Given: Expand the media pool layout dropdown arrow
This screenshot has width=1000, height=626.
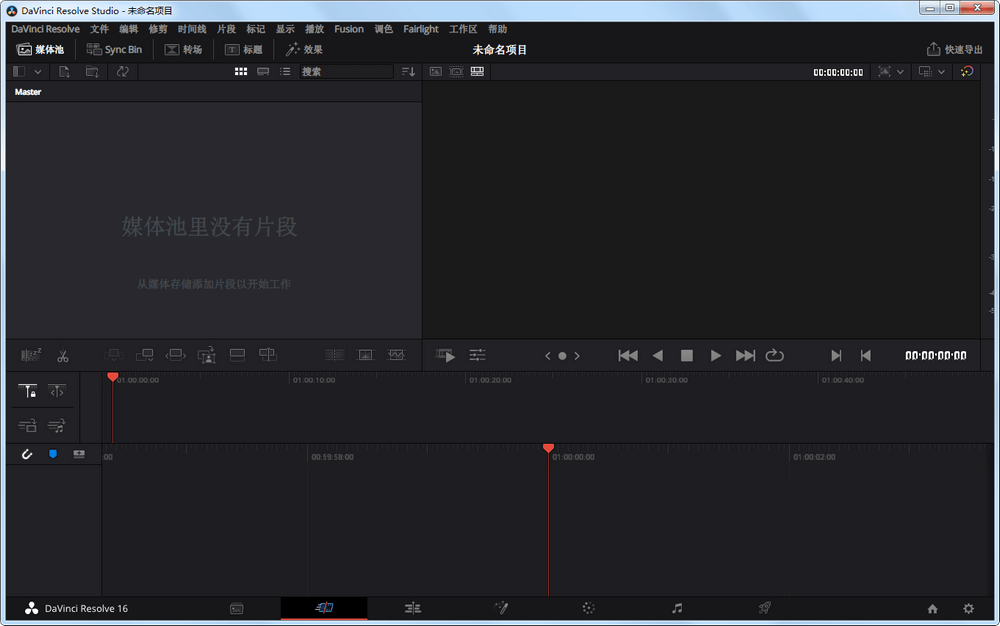Looking at the screenshot, I should pos(39,72).
